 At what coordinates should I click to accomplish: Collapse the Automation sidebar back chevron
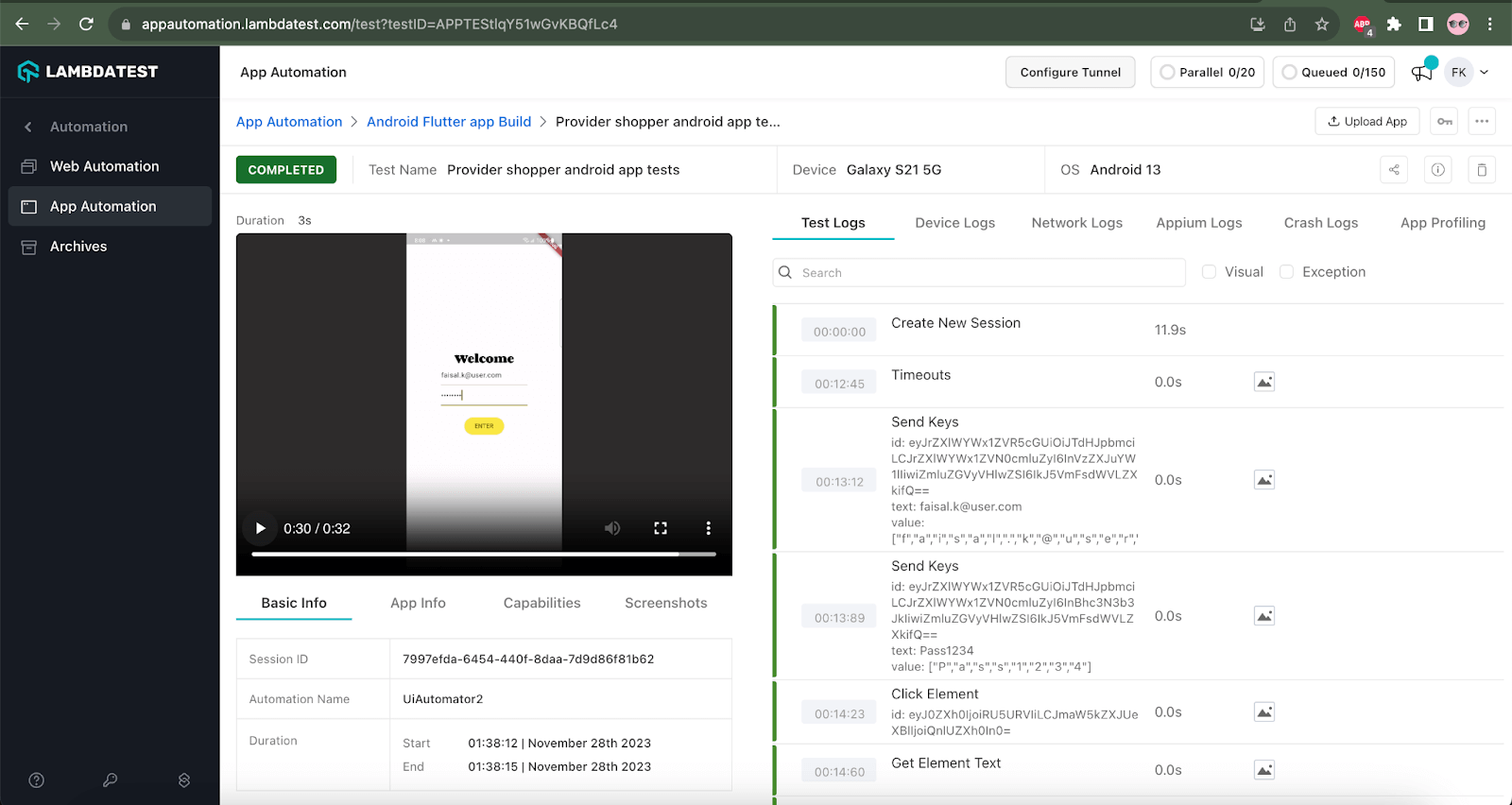(28, 127)
